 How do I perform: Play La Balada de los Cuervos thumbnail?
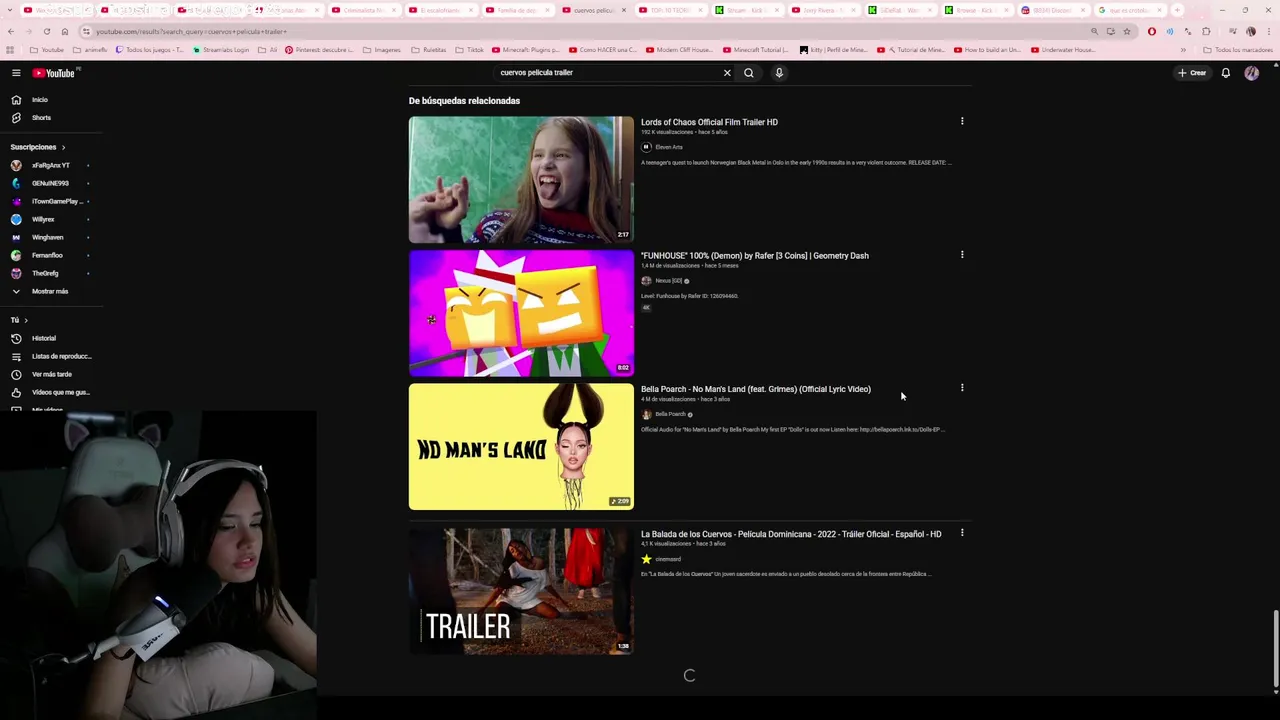521,591
